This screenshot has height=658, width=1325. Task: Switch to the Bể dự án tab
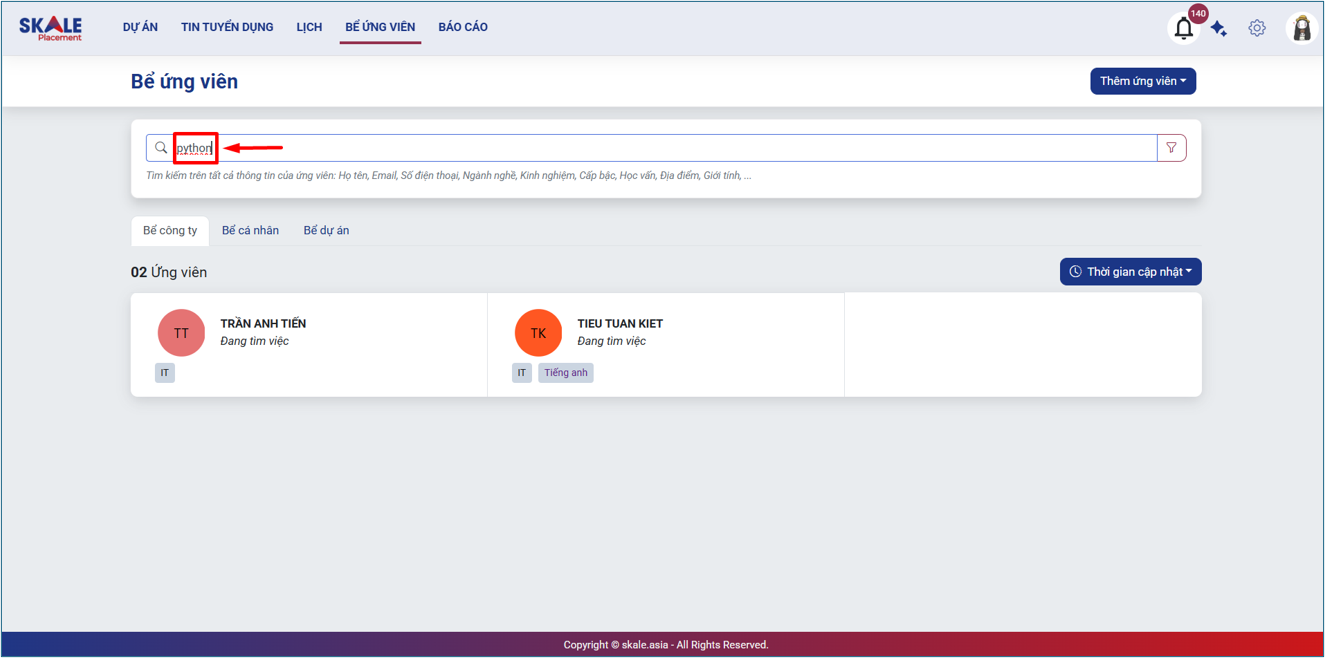[x=326, y=231]
